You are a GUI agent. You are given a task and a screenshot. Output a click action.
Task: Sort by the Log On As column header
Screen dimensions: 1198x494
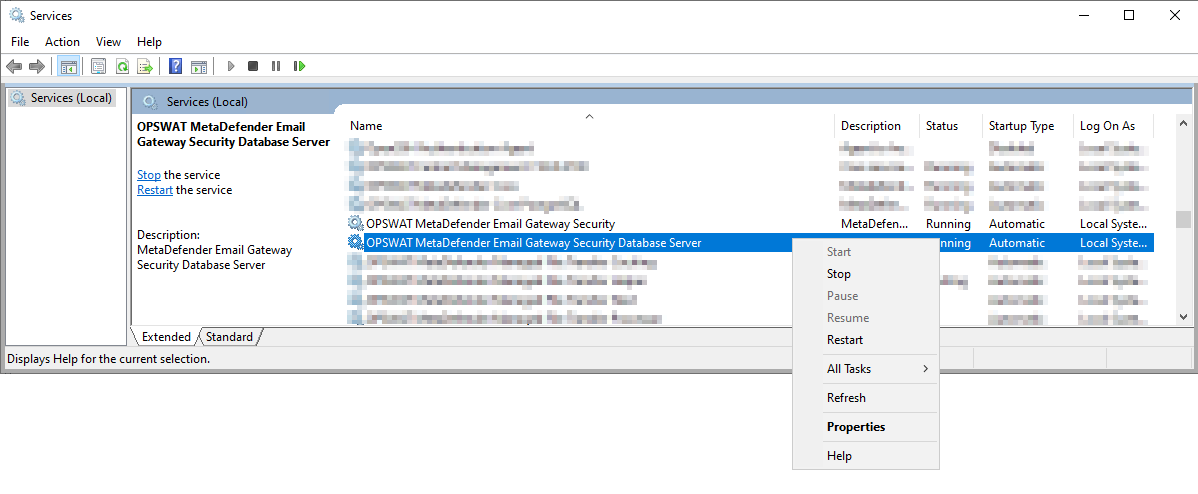point(1113,126)
